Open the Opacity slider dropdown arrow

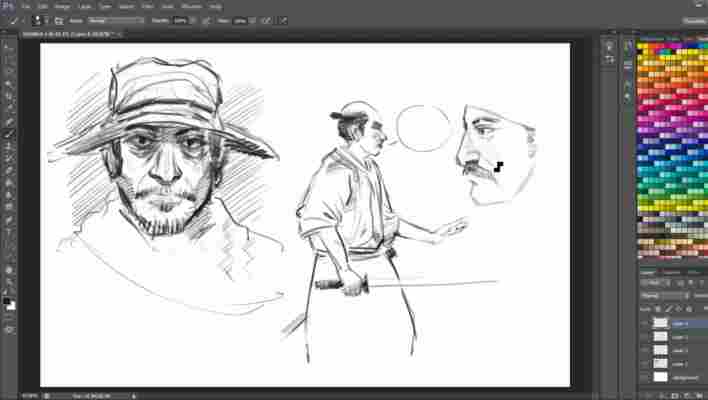click(x=192, y=21)
